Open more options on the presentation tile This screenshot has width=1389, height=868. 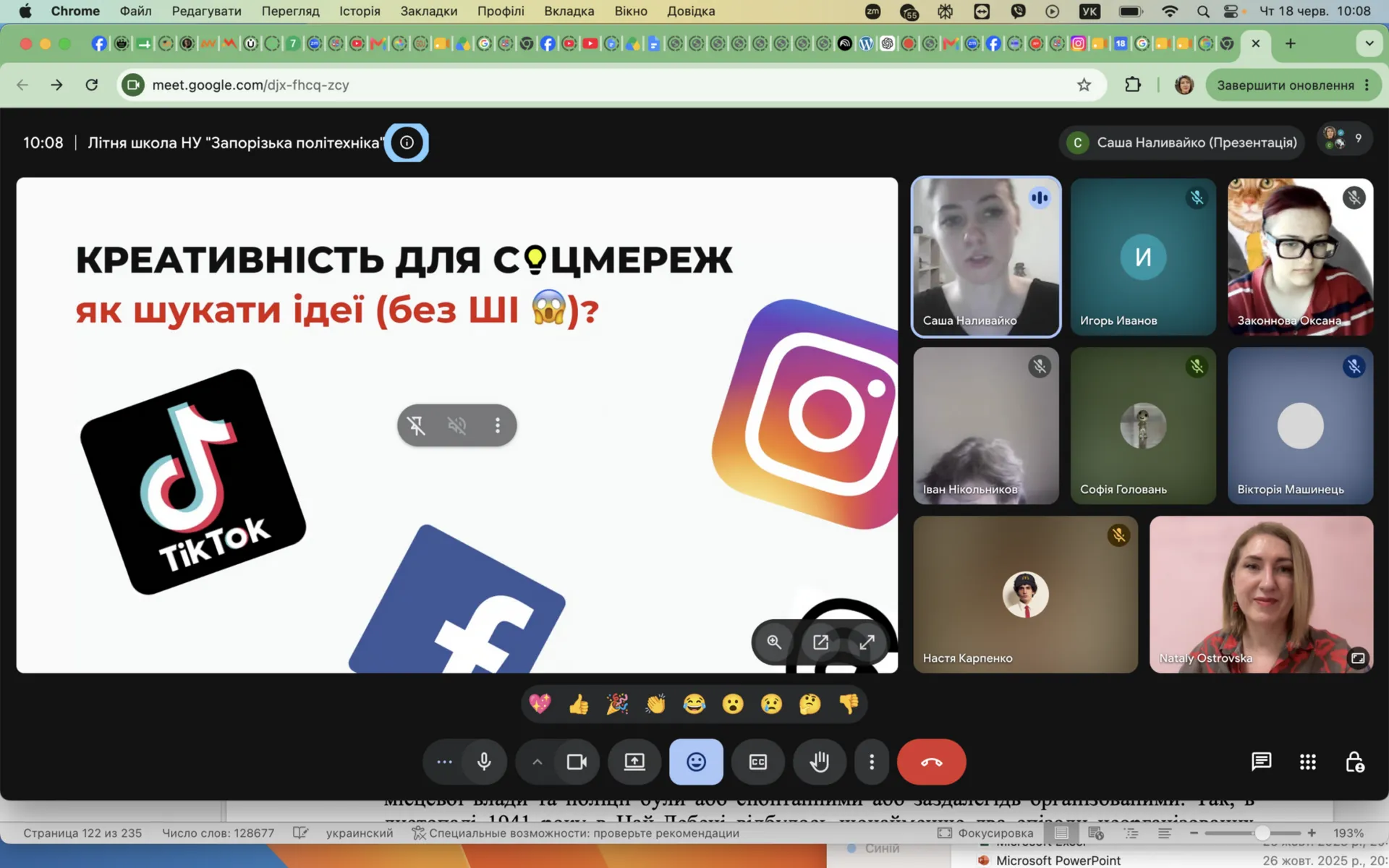coord(497,425)
